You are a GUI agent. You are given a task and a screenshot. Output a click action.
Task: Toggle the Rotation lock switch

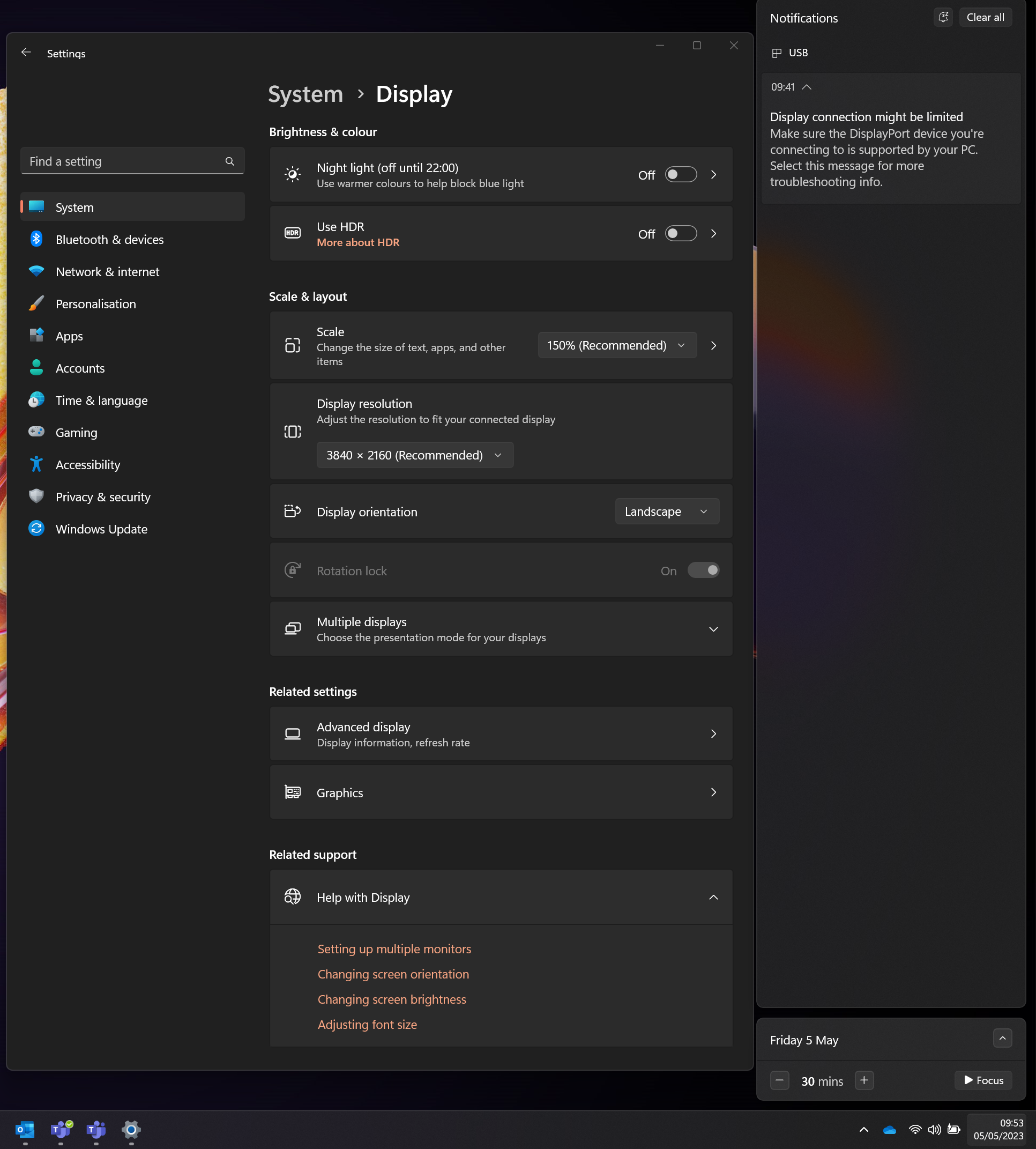pyautogui.click(x=703, y=570)
